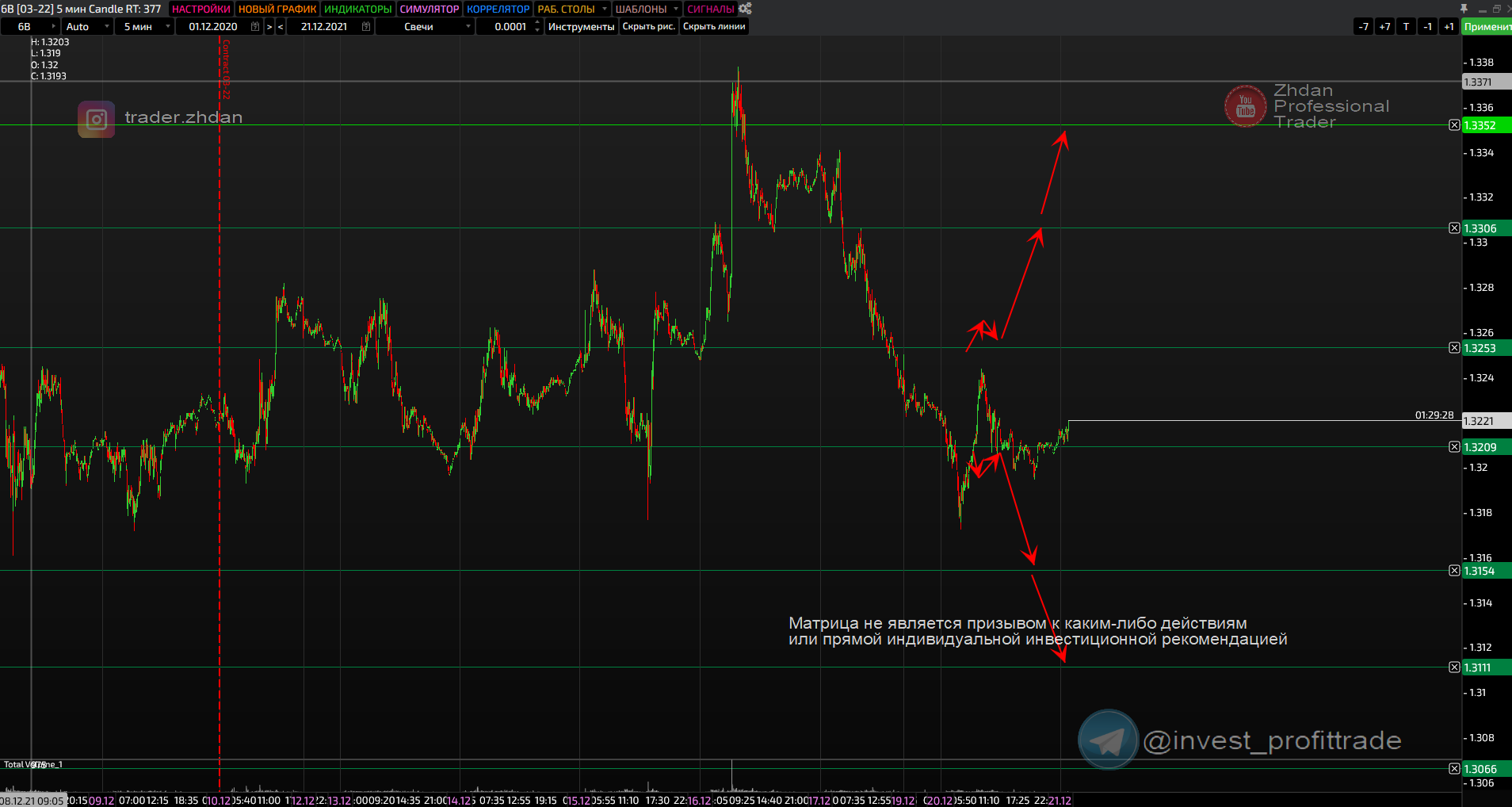Create a chart via НОВЫЙ ГРАФИК
The width and height of the screenshot is (1512, 807).
[x=277, y=9]
